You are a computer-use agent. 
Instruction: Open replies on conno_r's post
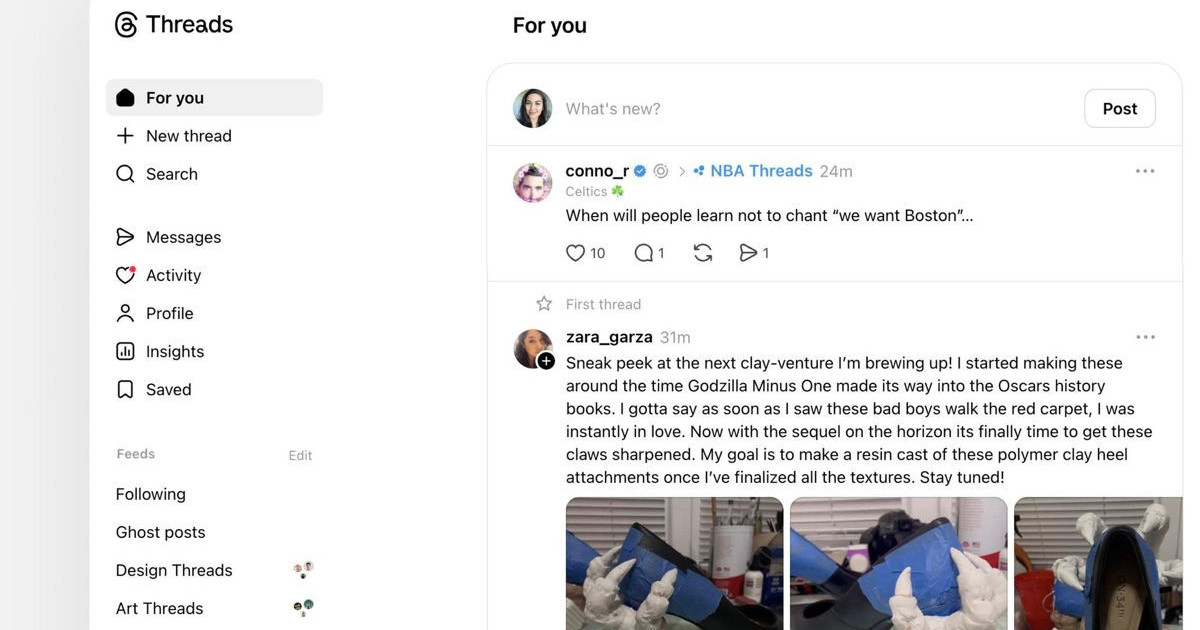pyautogui.click(x=644, y=253)
